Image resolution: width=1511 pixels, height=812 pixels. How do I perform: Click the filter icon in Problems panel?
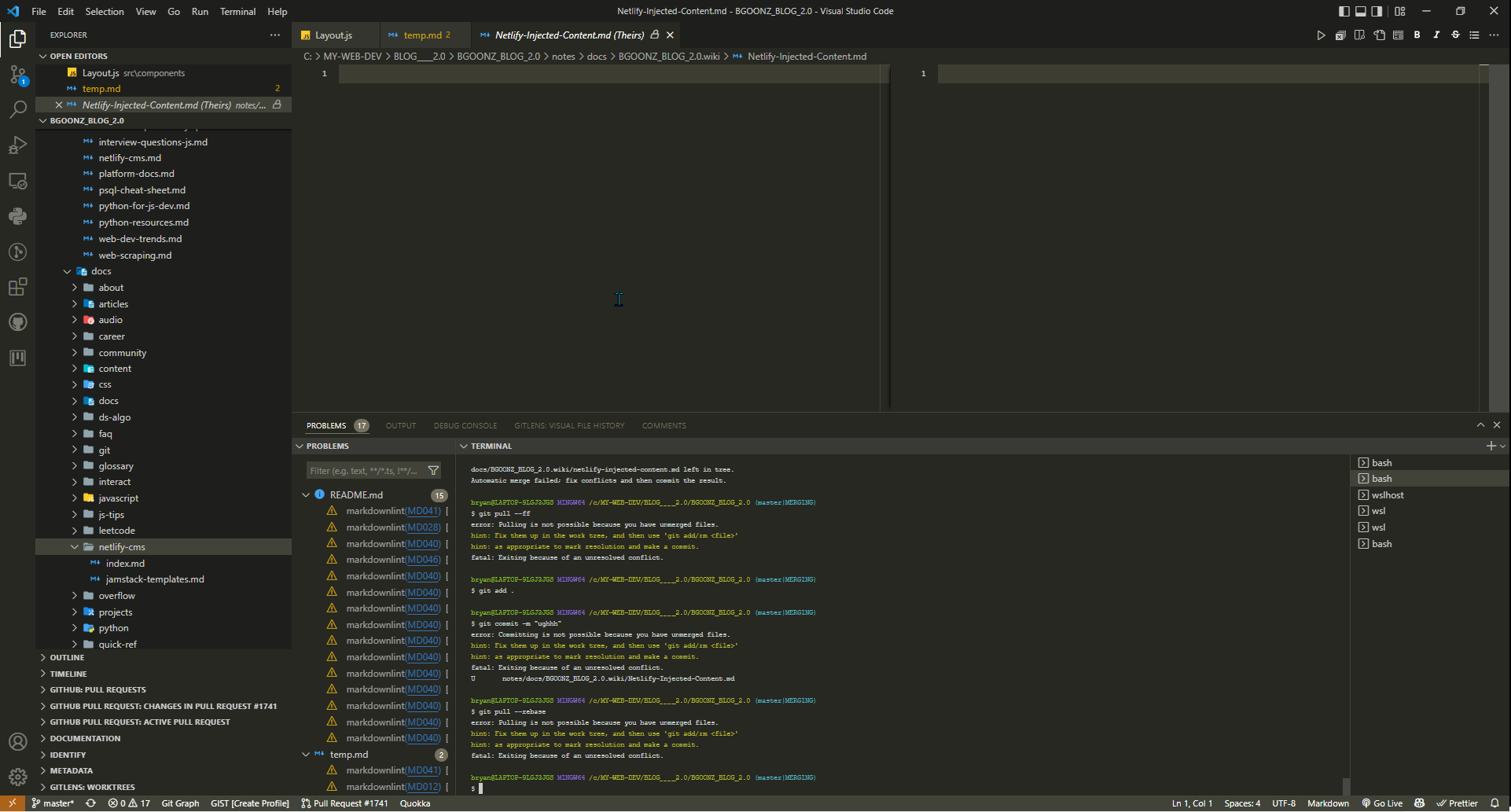(433, 471)
